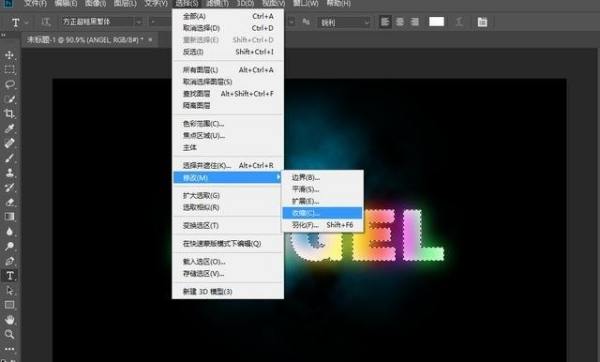
Task: Close the ANGEL document tab
Action: point(150,39)
